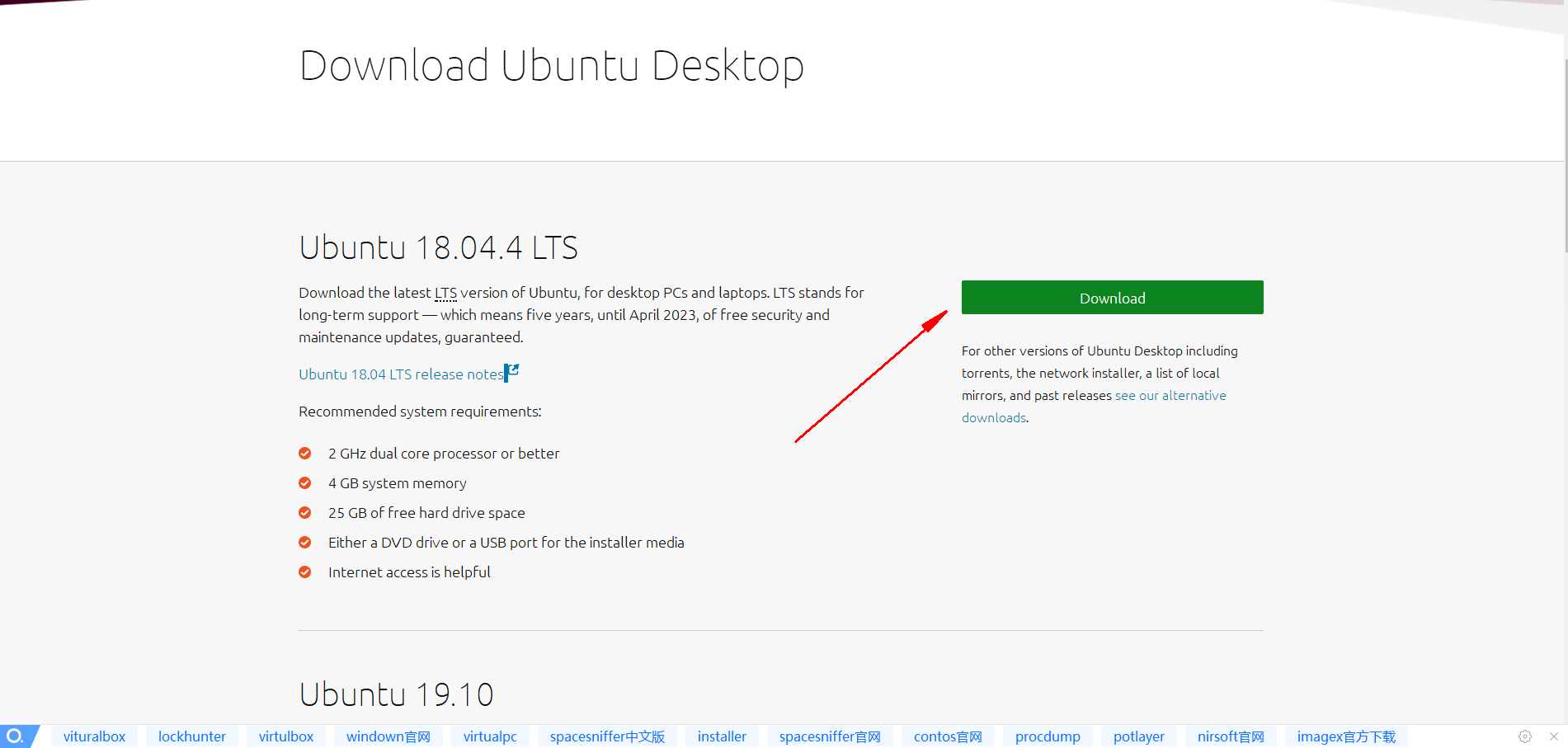Select the vituralbox search suggestion
The image size is (1568, 748).
pyautogui.click(x=95, y=736)
